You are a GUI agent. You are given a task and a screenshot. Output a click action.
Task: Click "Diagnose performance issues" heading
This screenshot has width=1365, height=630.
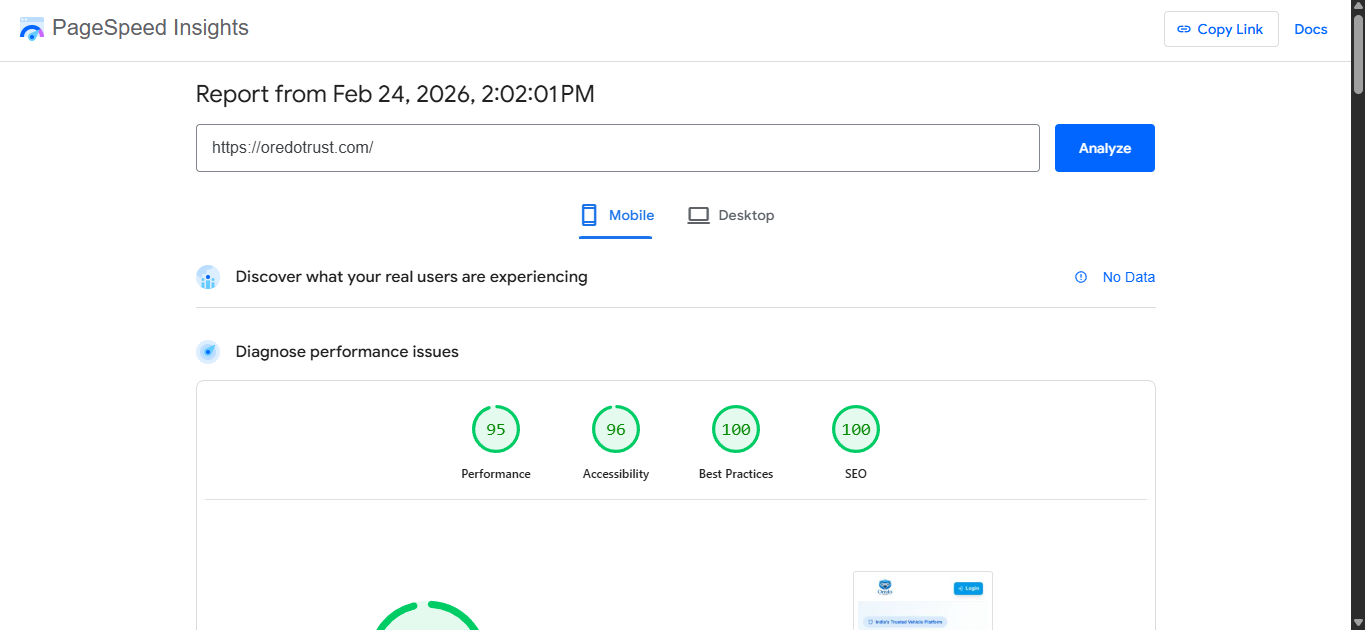coord(347,351)
